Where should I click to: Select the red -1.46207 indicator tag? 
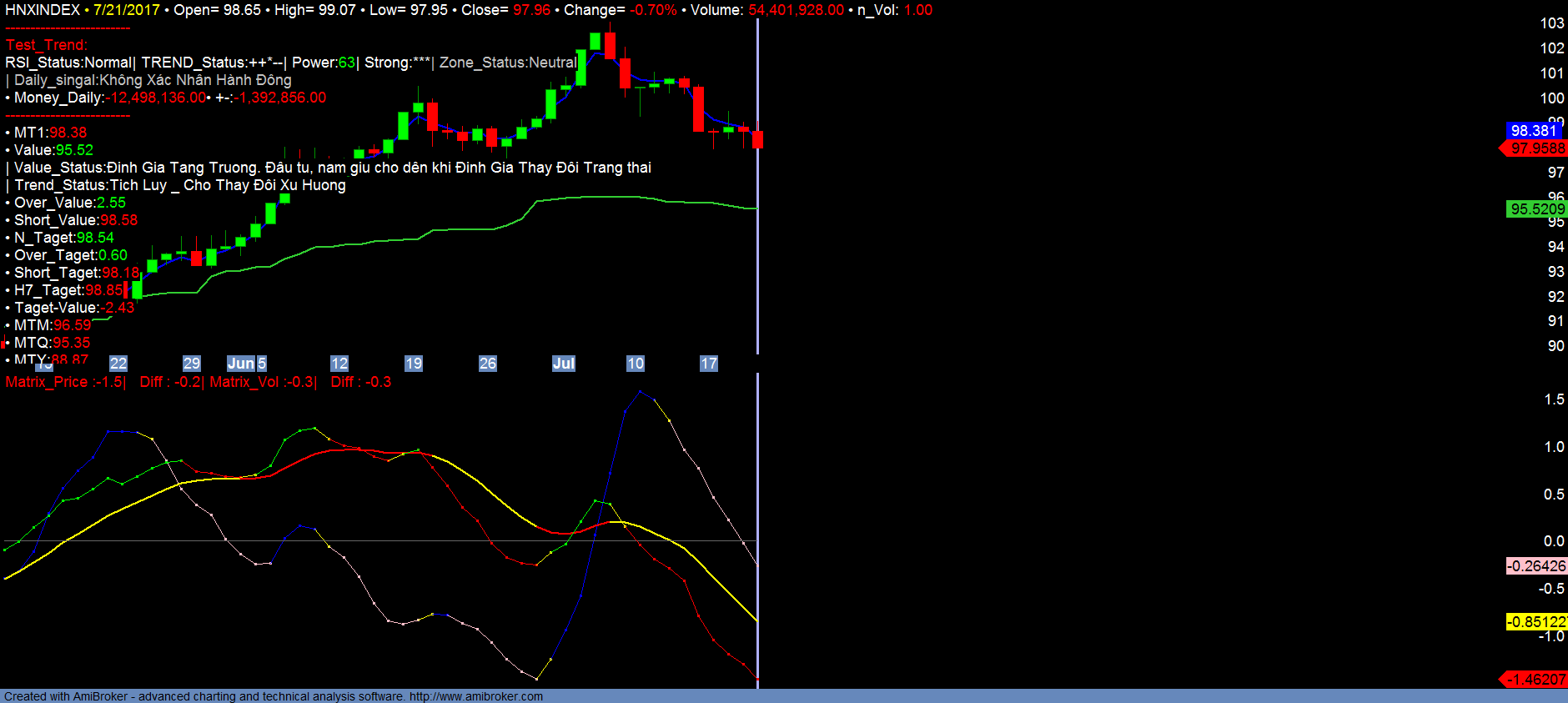coord(1536,680)
